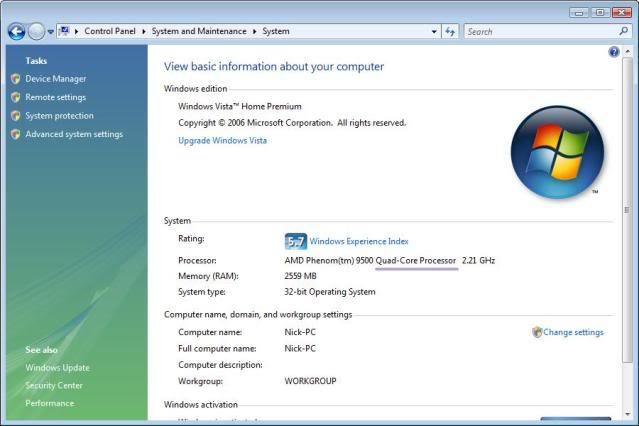
Task: Maximize the System window
Action: pyautogui.click(x=600, y=13)
